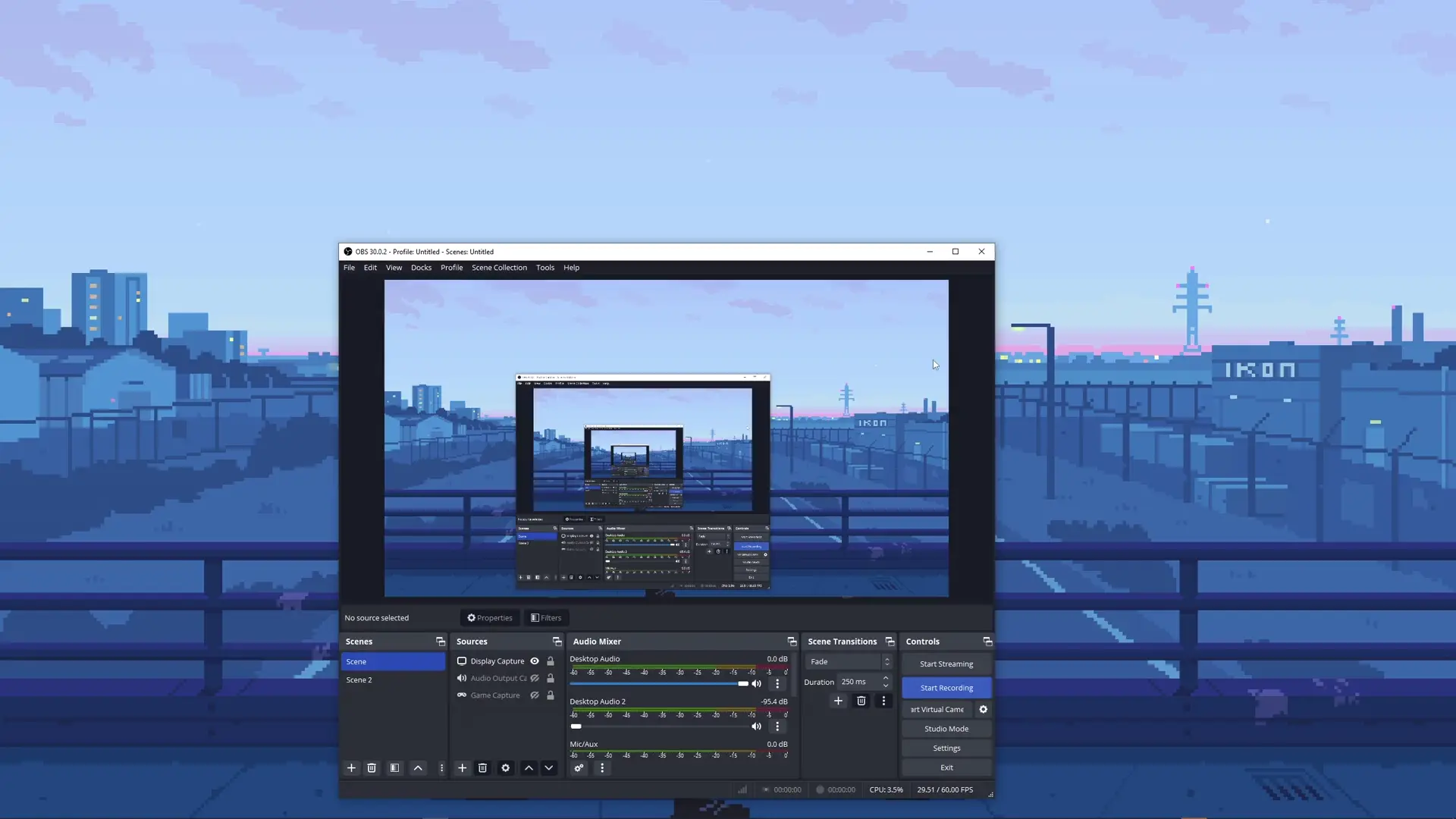Unlock the Audio Output Capture source
Image resolution: width=1456 pixels, height=819 pixels.
pos(551,679)
